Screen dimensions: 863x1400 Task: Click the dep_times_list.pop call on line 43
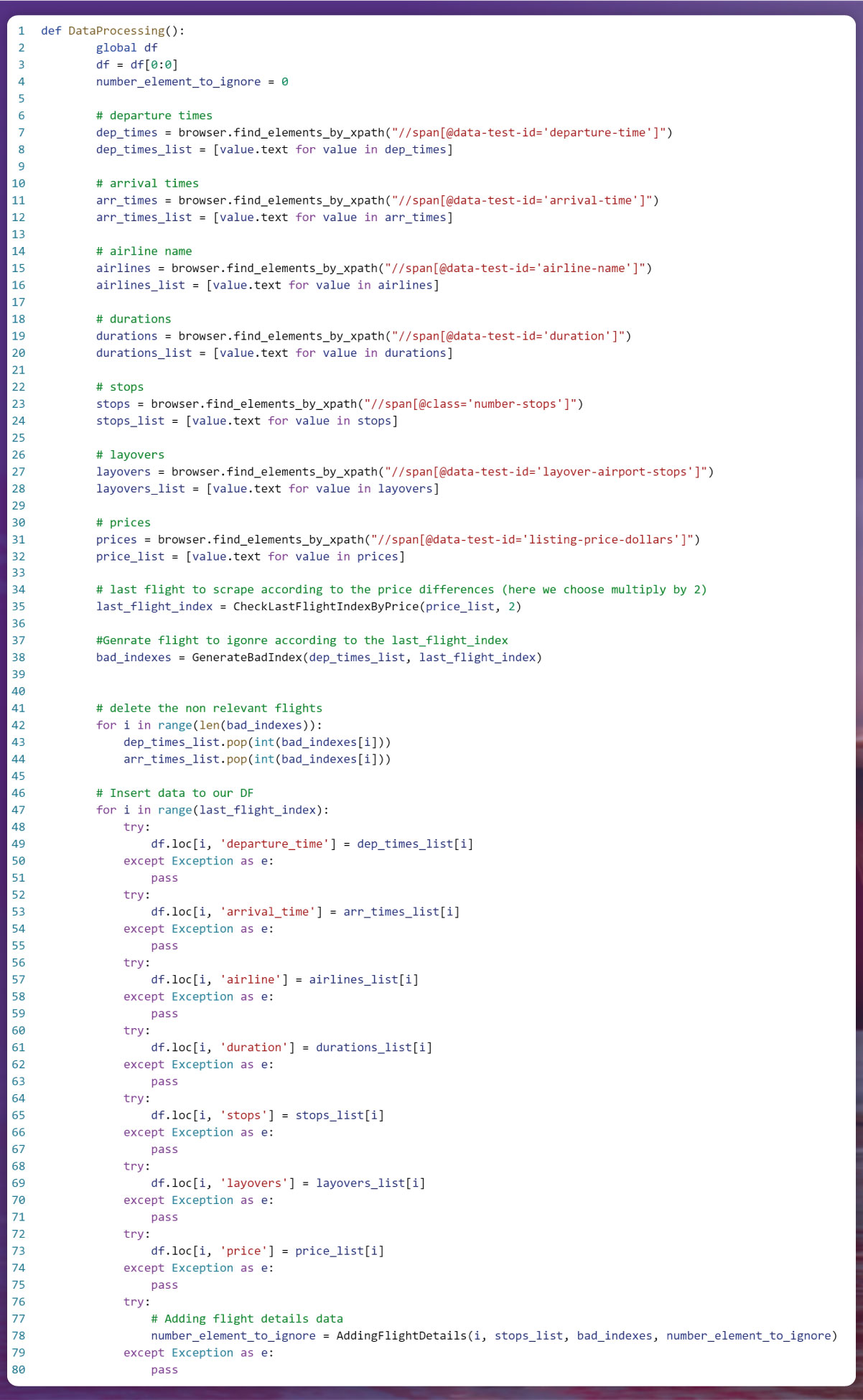(257, 743)
